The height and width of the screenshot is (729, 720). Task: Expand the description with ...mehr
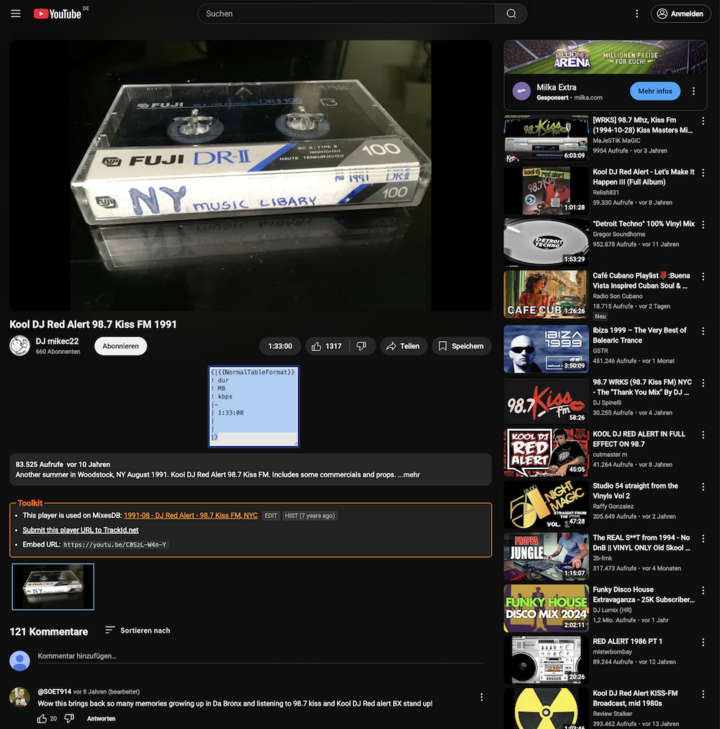point(409,475)
